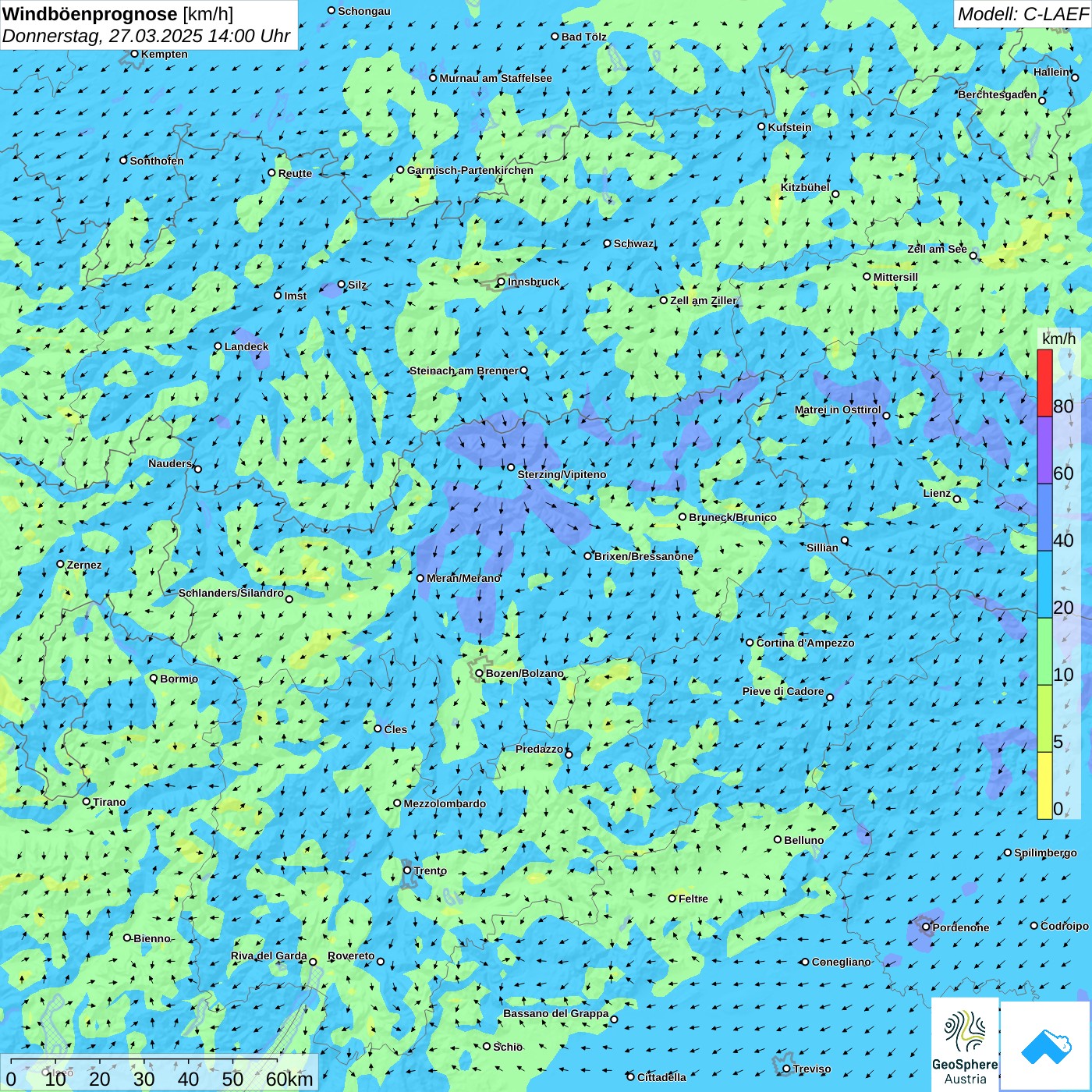Select the yellow 0–5 km/h legend segment
1092x1092 pixels.
coord(1044,785)
